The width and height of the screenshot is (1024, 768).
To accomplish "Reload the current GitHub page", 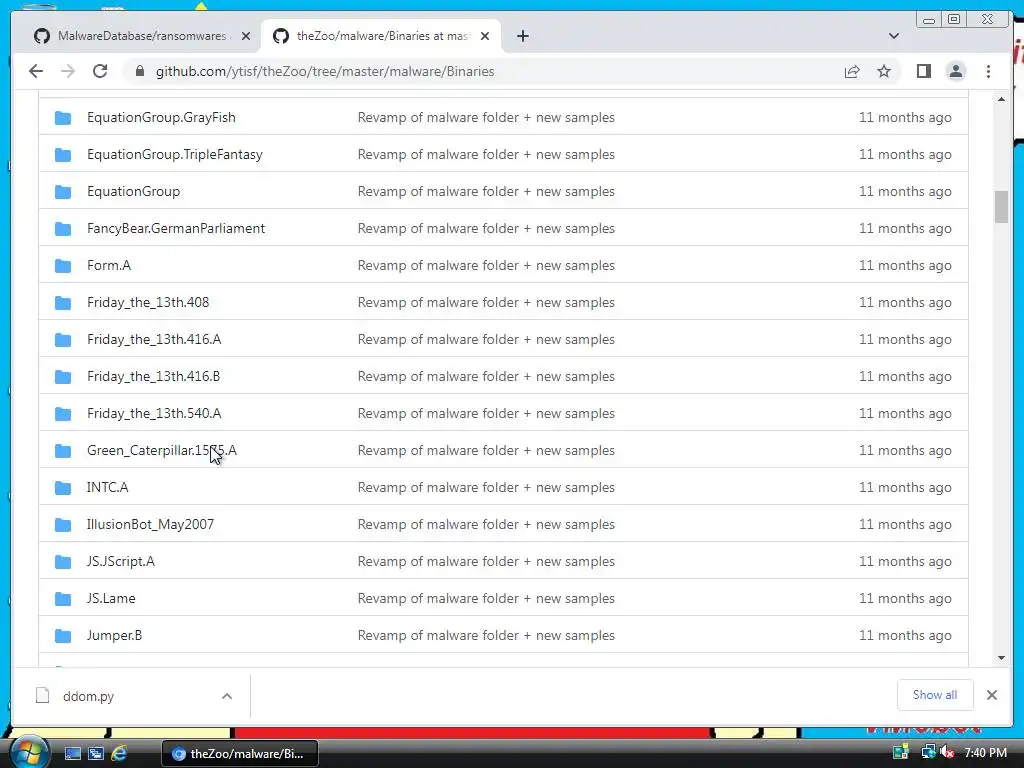I will coord(100,71).
